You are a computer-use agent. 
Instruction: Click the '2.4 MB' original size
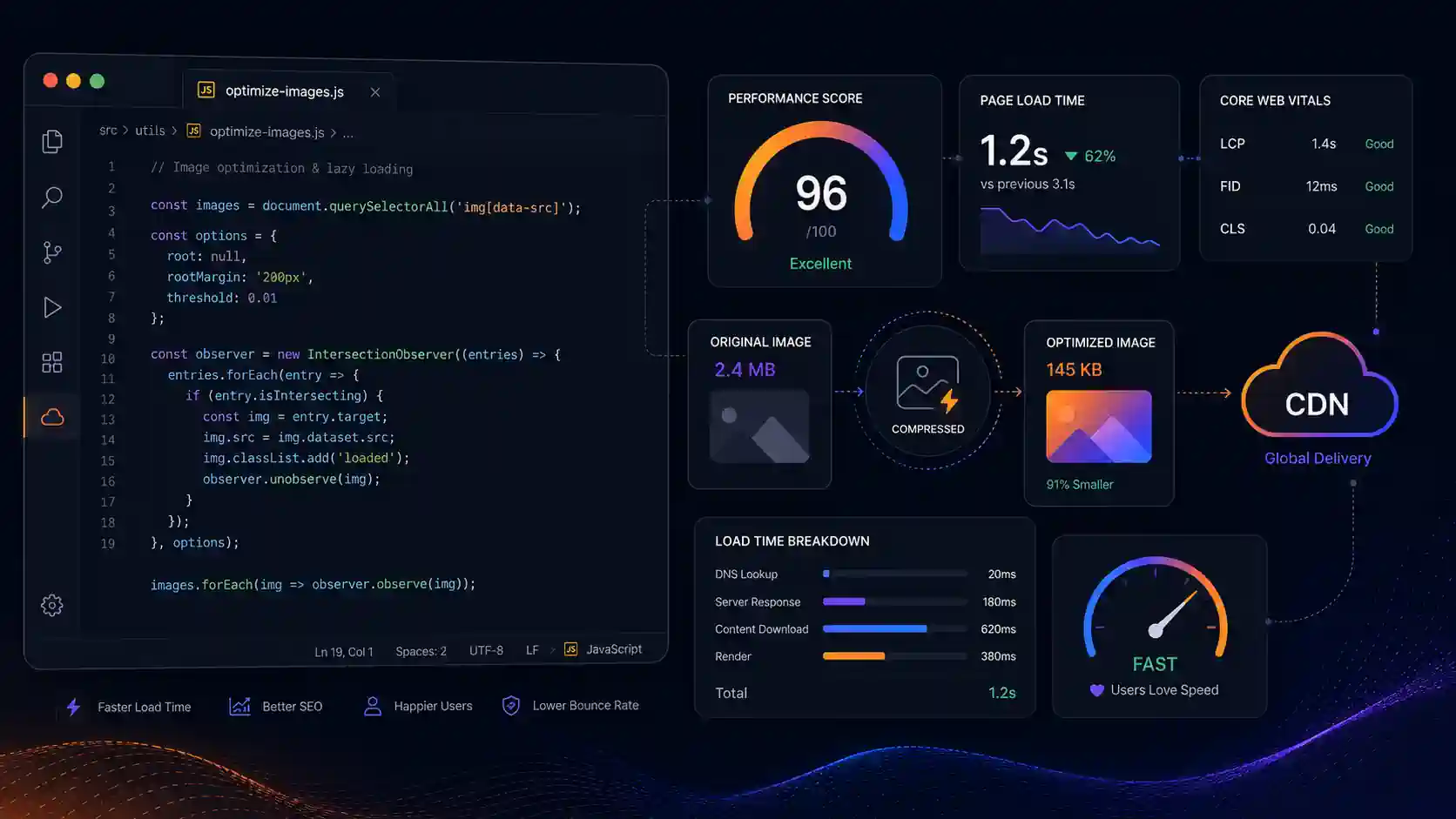tap(745, 370)
